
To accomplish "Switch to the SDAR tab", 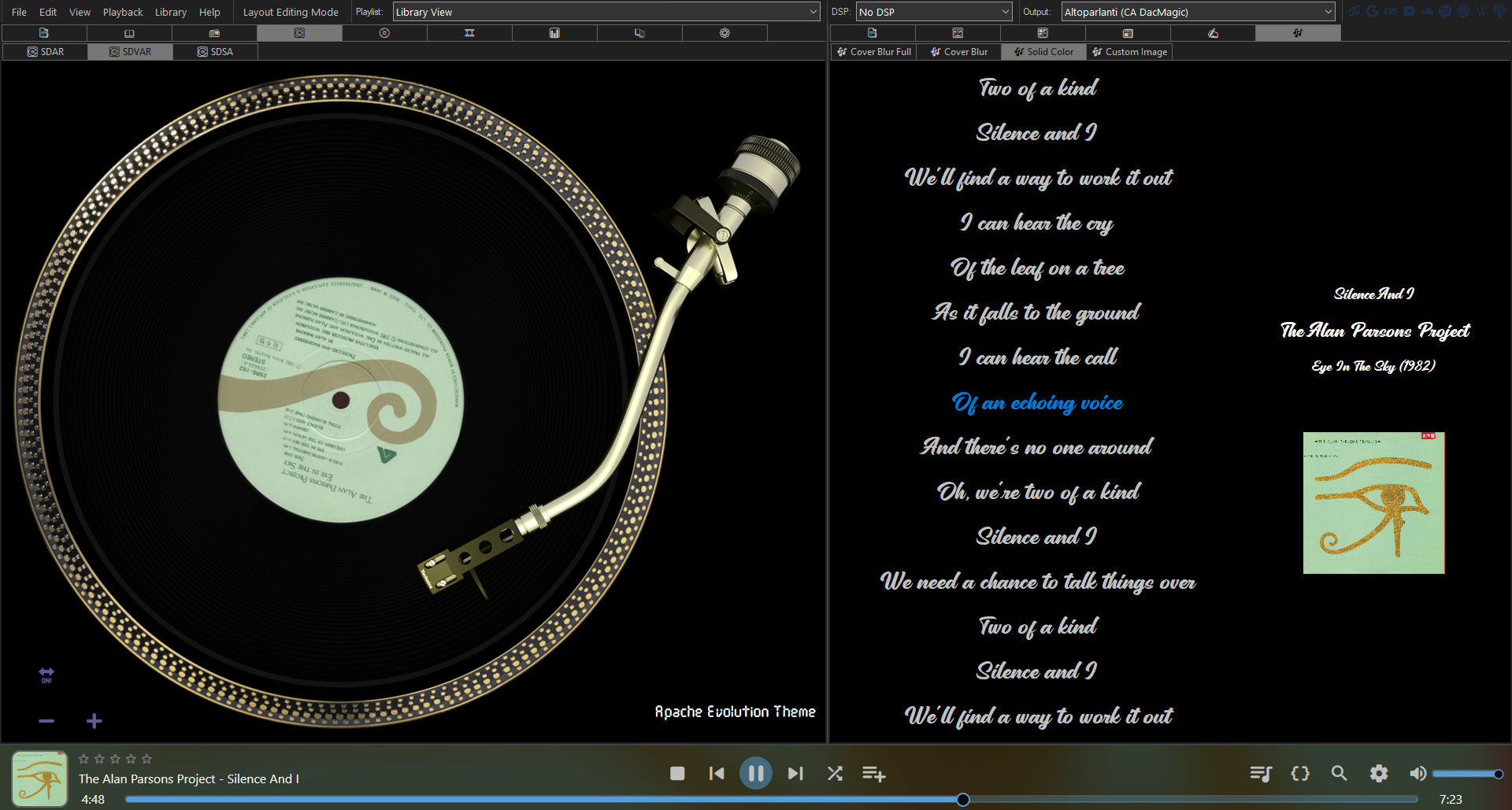I will point(45,52).
